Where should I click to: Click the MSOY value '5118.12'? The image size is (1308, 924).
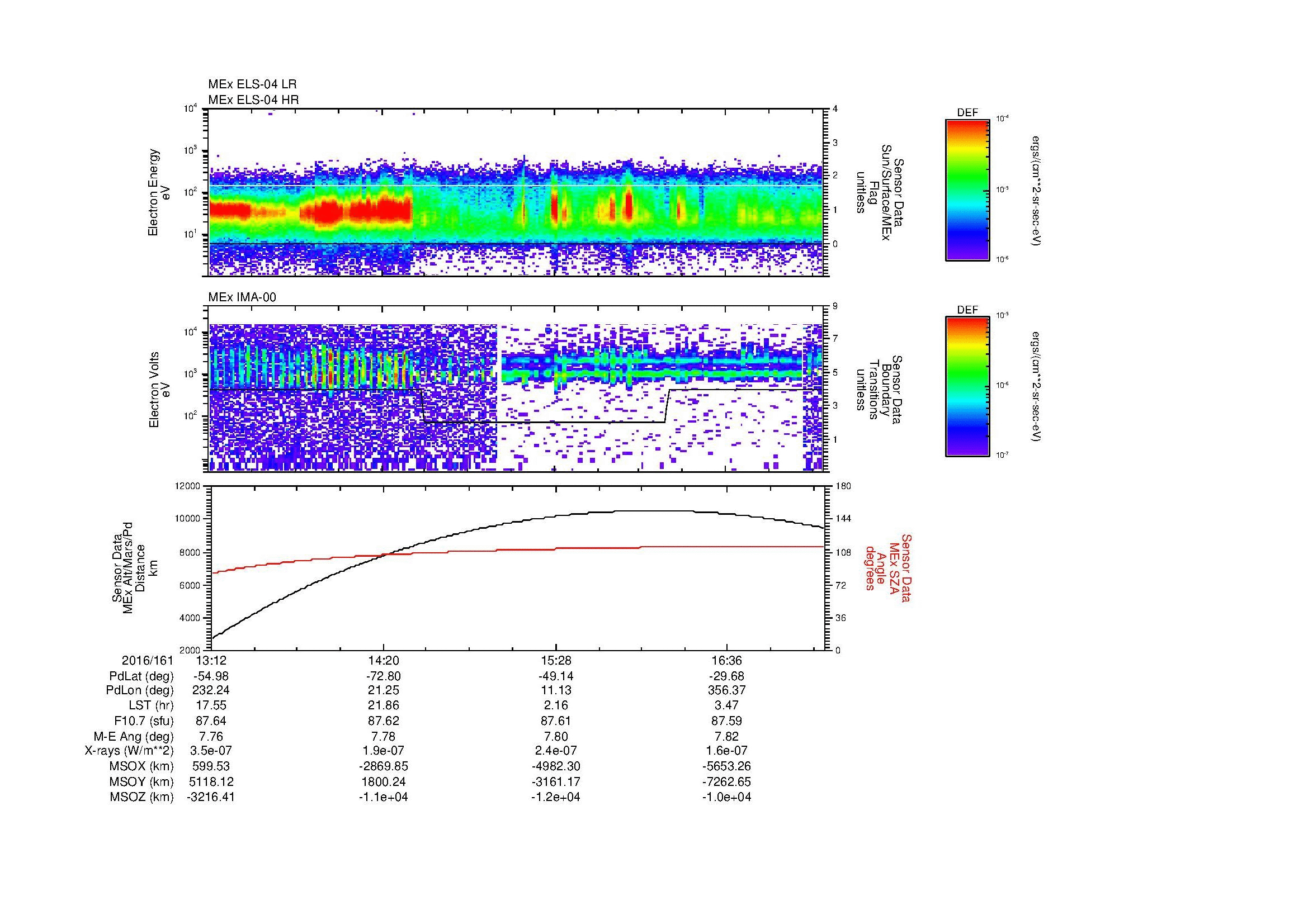click(x=211, y=781)
